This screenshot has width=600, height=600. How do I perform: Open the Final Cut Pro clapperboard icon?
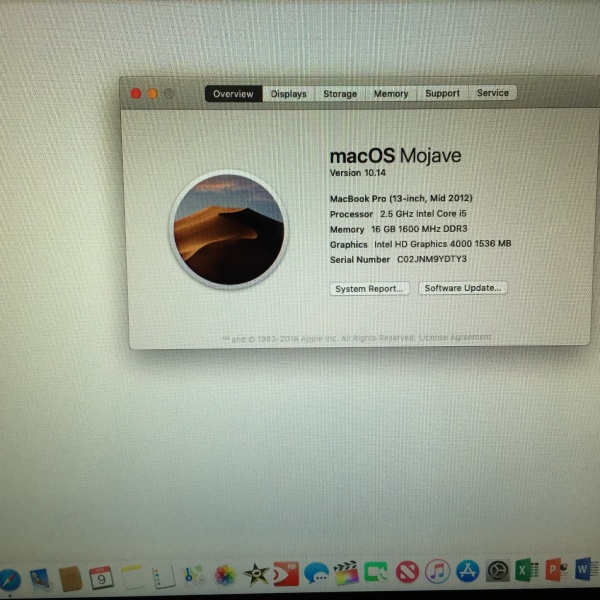[x=346, y=573]
